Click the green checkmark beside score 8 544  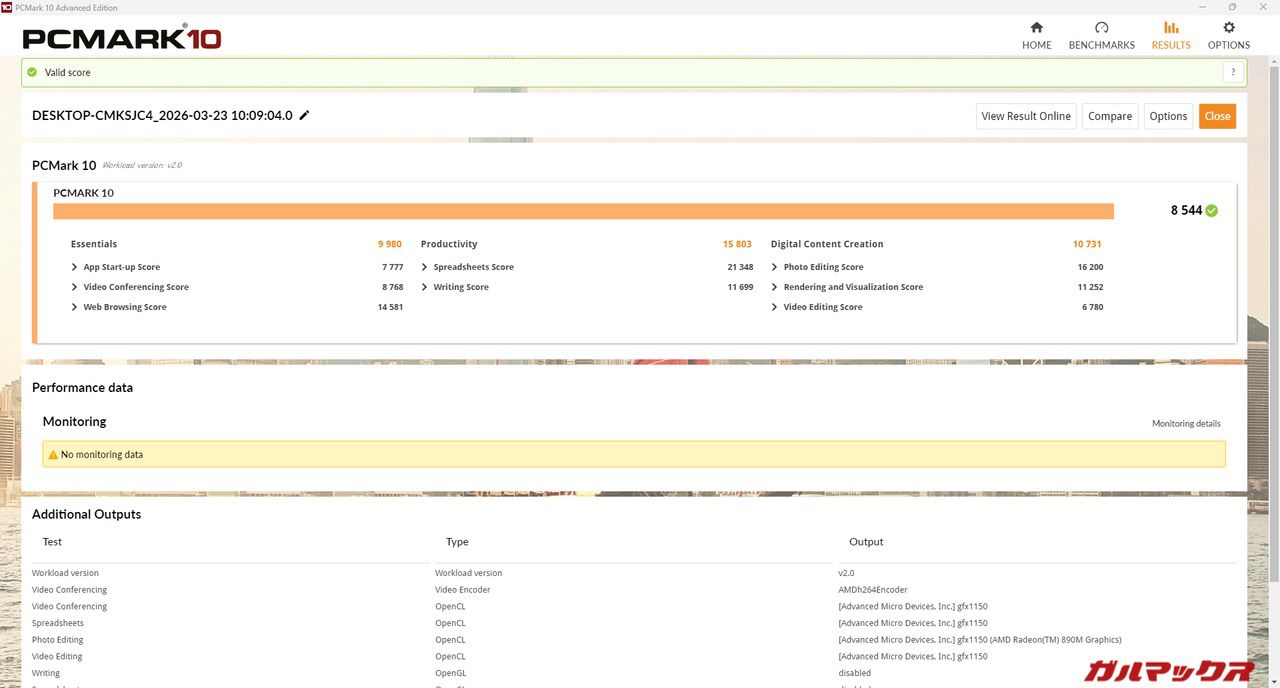coord(1212,211)
